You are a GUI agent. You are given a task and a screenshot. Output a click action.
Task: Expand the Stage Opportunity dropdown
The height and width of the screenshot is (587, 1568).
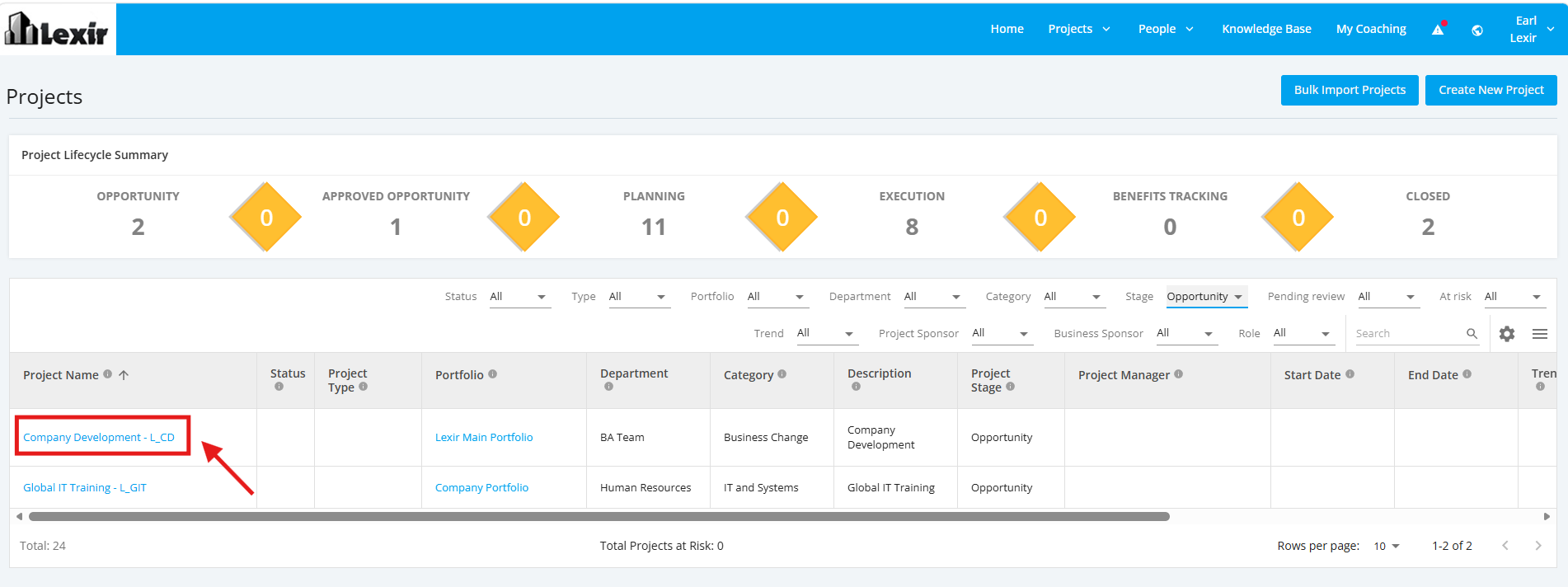click(1206, 297)
